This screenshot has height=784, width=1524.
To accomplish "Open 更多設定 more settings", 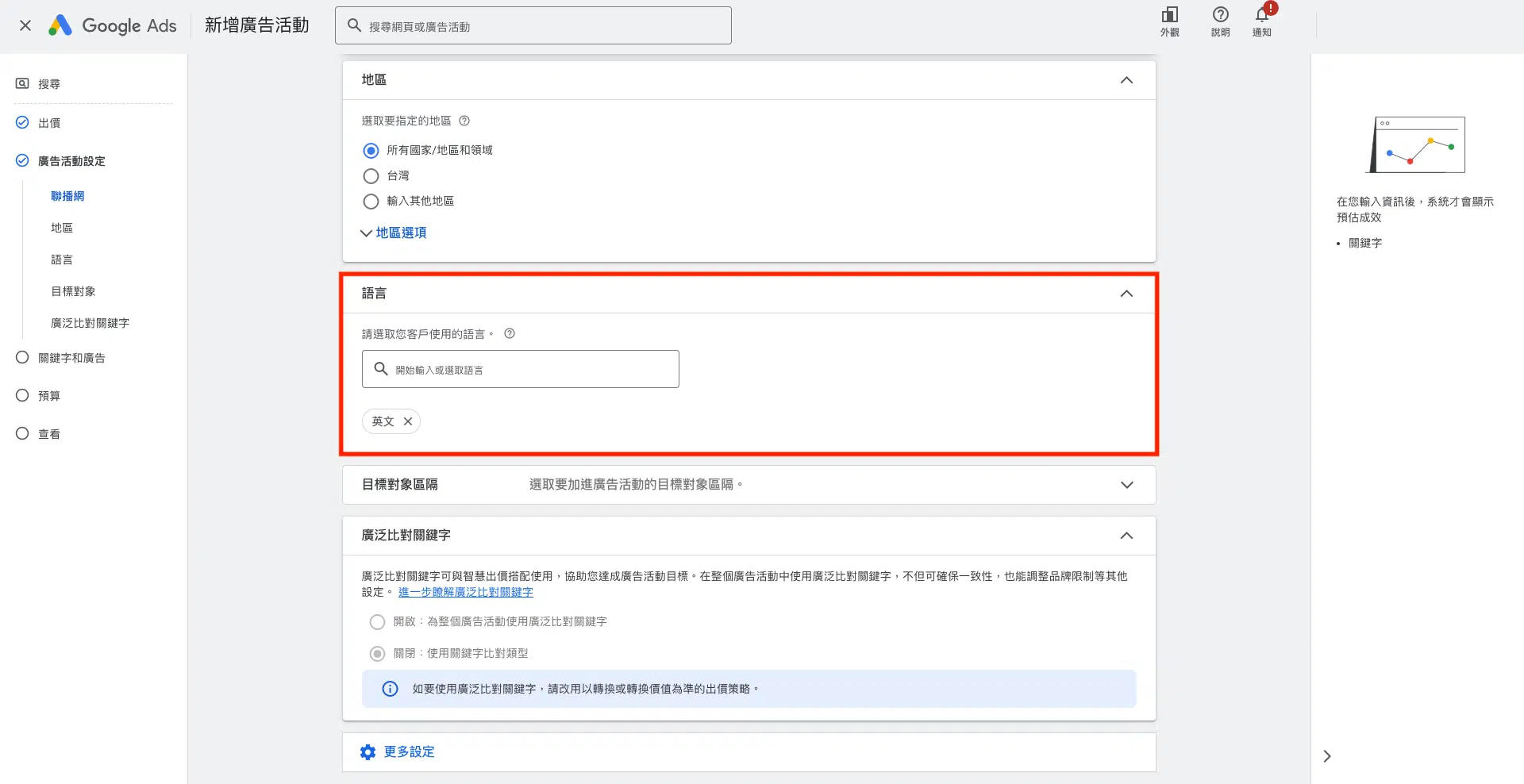I will coord(409,751).
